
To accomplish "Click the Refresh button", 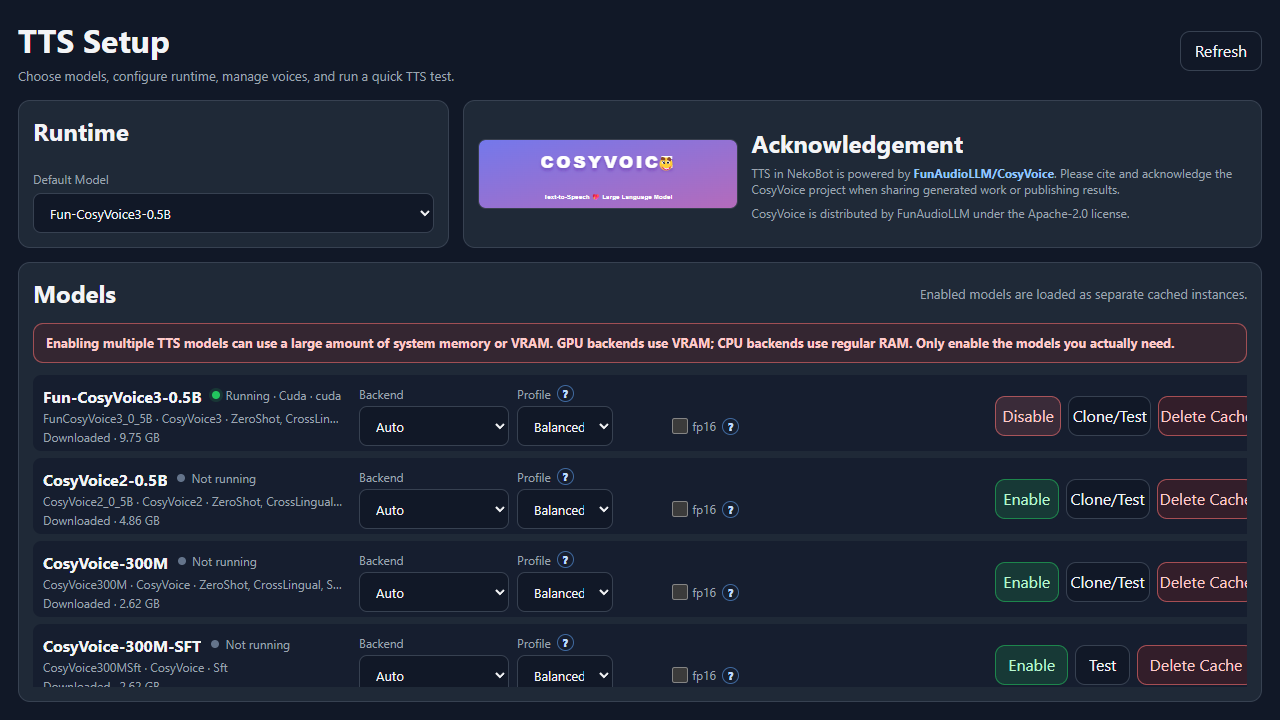I will point(1221,52).
